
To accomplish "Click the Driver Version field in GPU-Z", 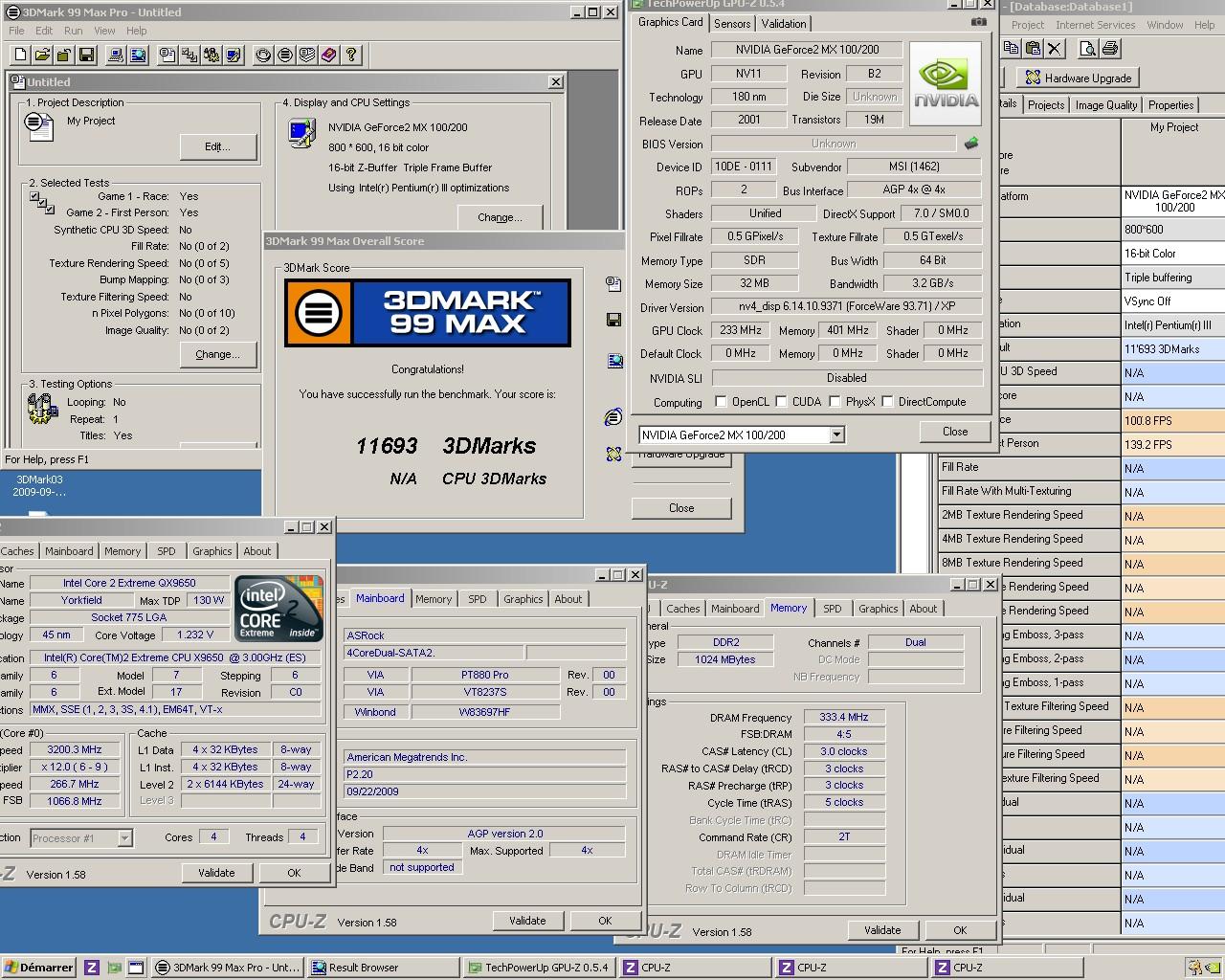I will click(x=846, y=307).
